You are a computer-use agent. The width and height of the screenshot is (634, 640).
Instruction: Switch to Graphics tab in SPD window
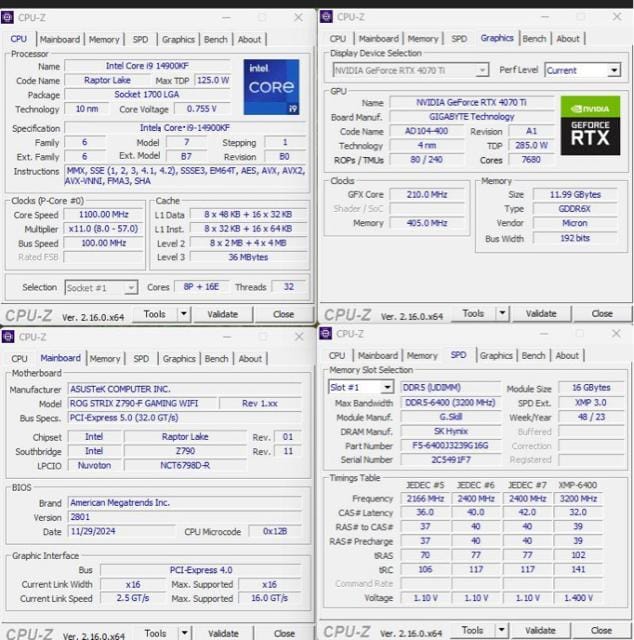[496, 356]
